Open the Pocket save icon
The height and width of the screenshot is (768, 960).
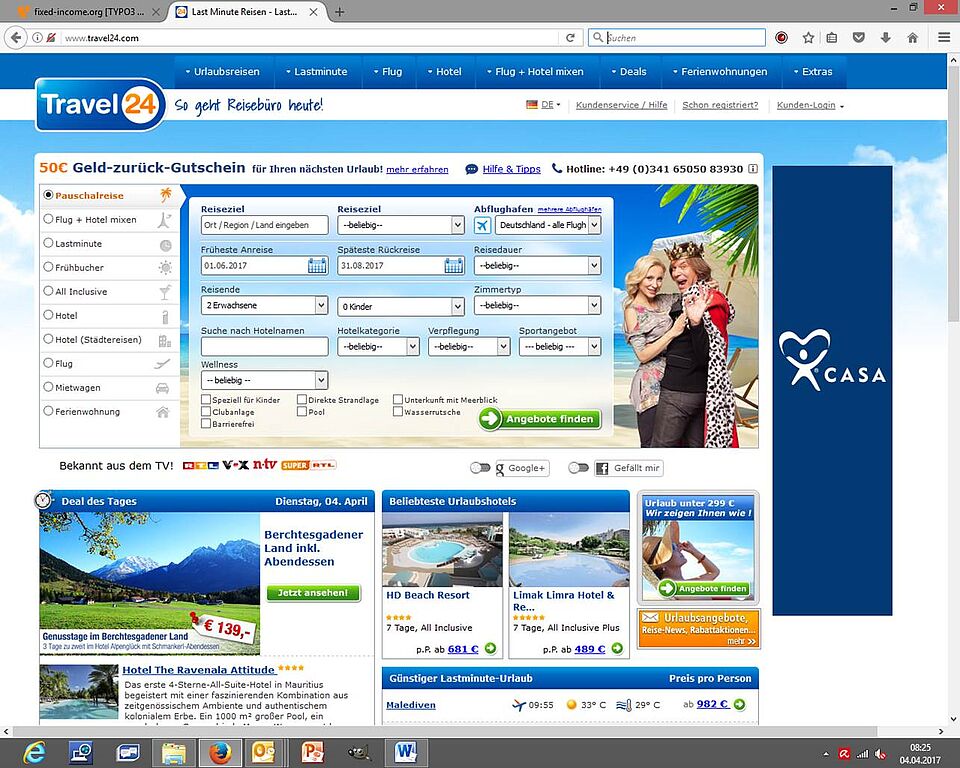click(859, 38)
